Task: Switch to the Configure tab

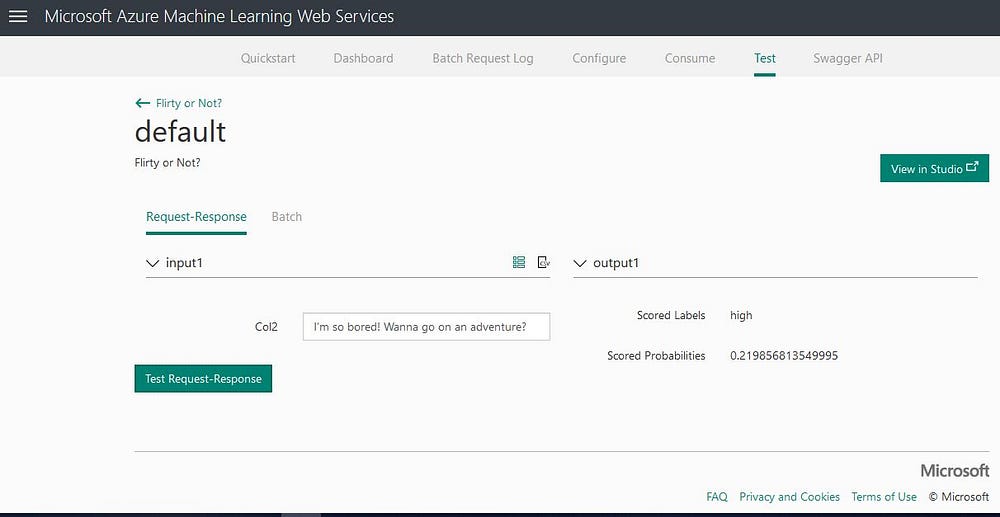Action: tap(599, 58)
